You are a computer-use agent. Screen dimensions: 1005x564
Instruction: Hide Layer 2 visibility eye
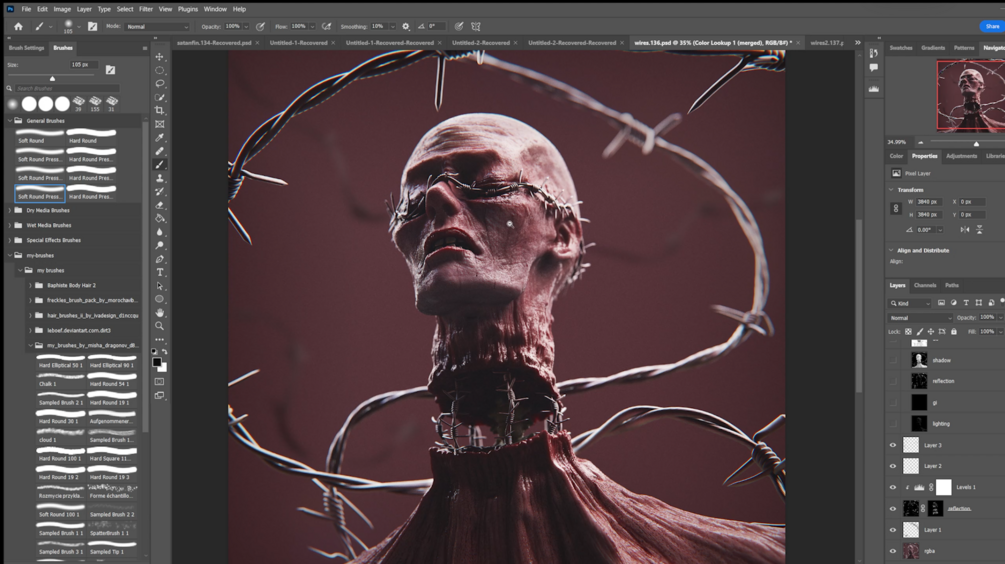click(x=893, y=466)
